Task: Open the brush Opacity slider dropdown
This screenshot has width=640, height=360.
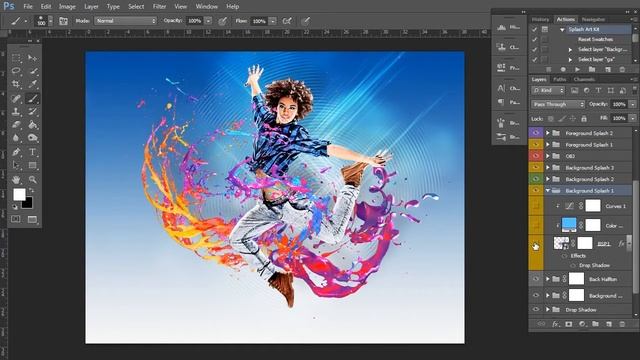Action: click(x=208, y=21)
